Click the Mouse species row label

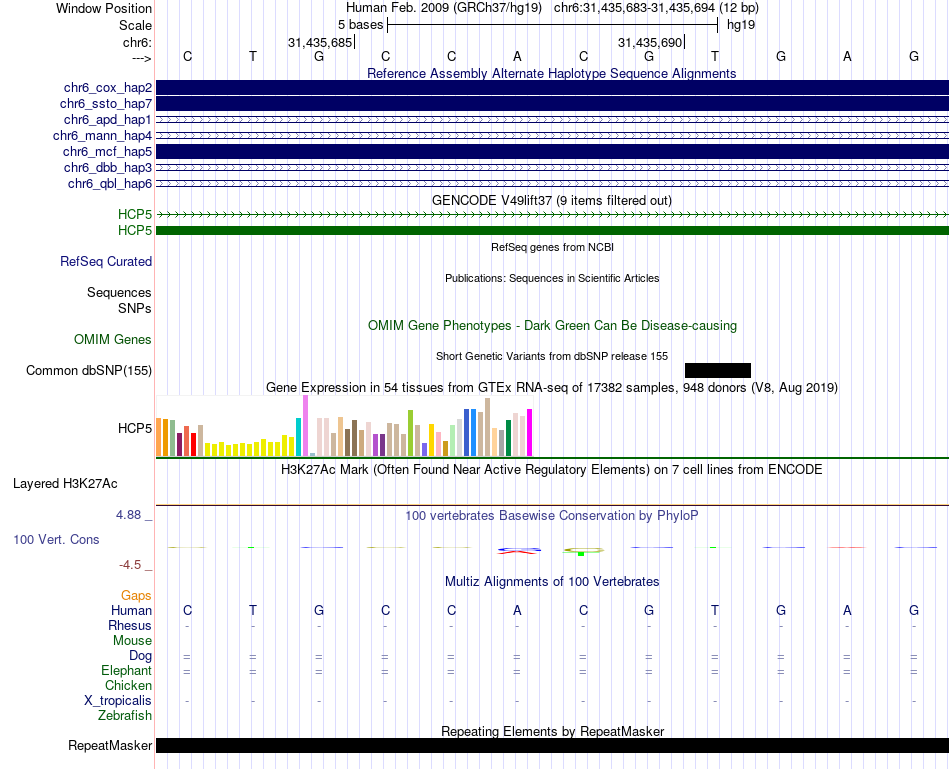(x=132, y=641)
